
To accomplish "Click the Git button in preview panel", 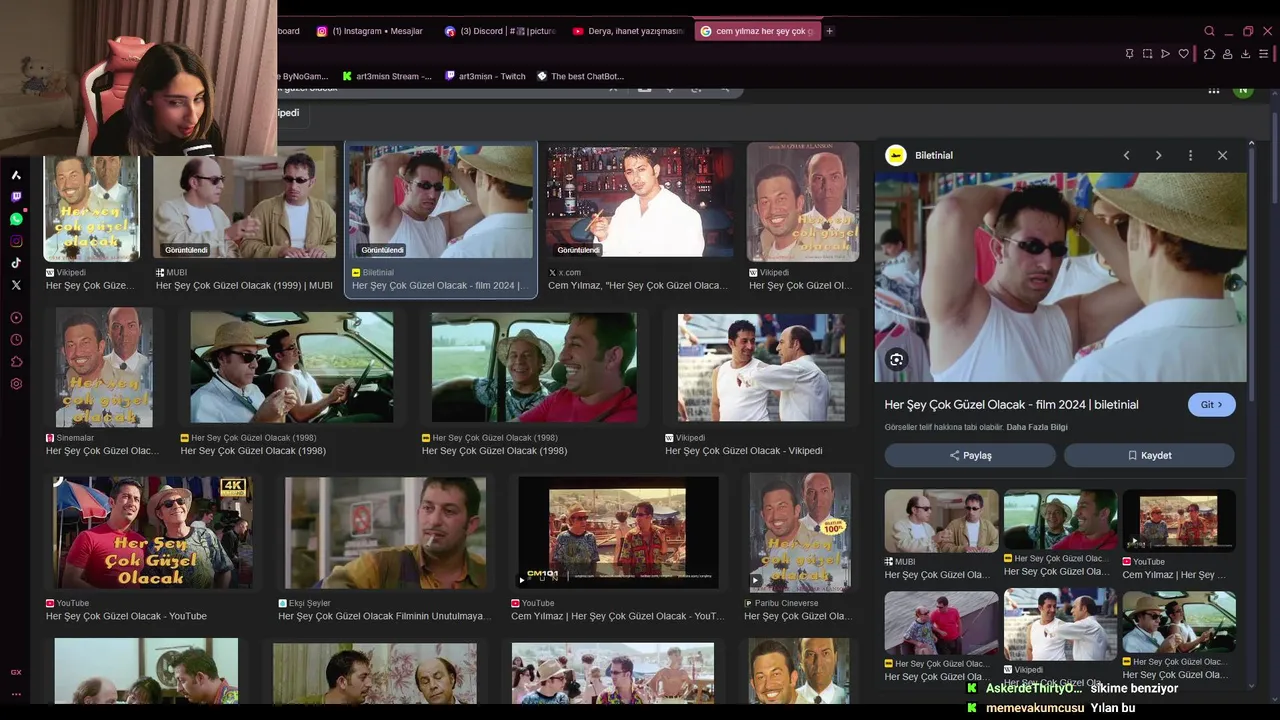I will click(1211, 404).
